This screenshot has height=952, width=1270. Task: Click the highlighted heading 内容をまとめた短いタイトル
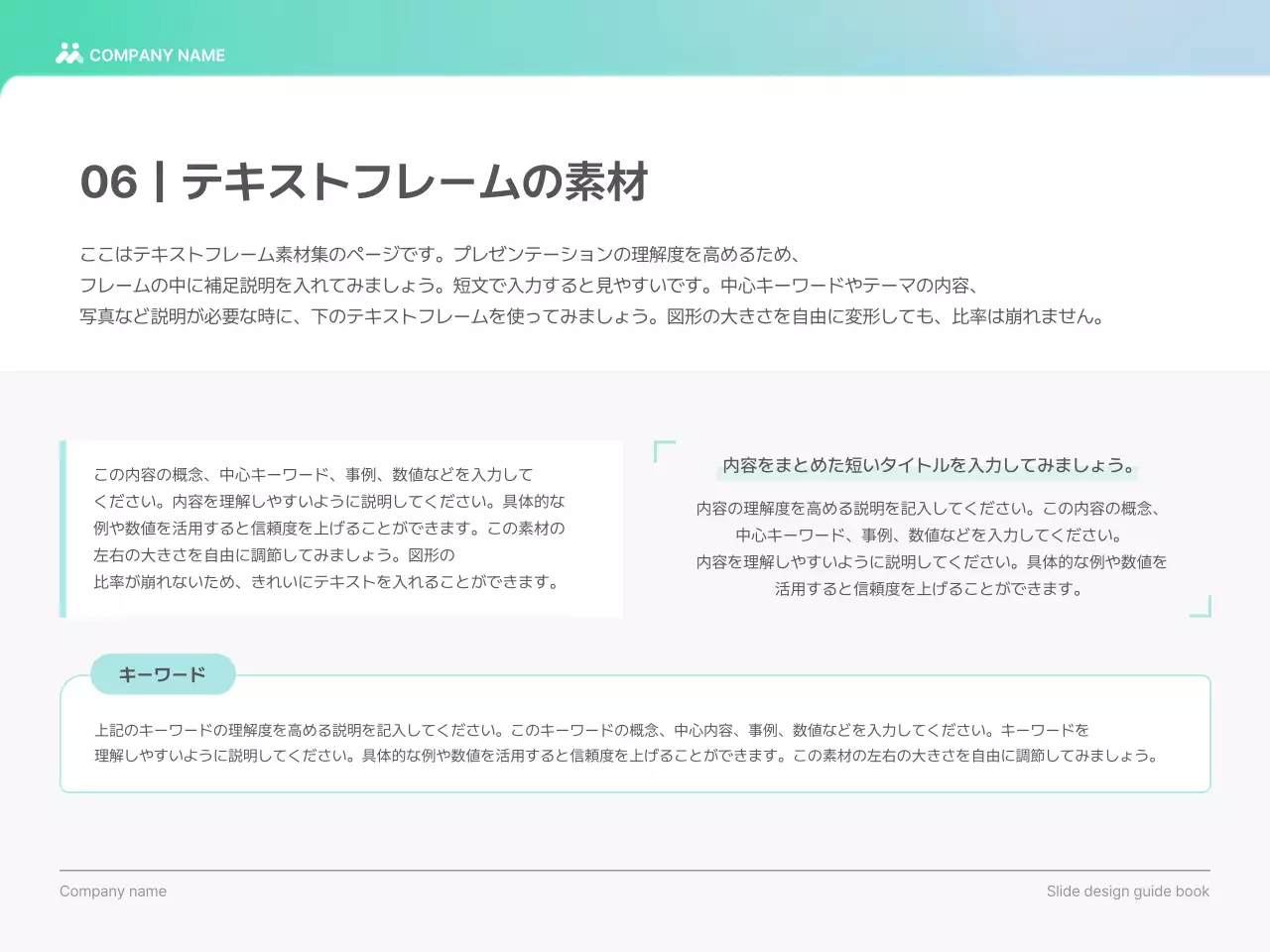pos(929,465)
